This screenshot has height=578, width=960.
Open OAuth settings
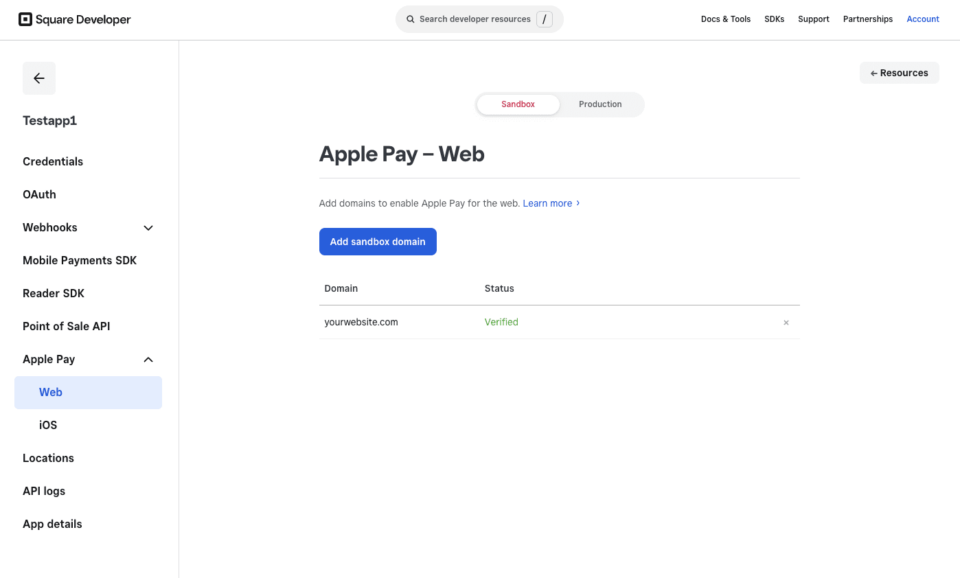pyautogui.click(x=39, y=195)
